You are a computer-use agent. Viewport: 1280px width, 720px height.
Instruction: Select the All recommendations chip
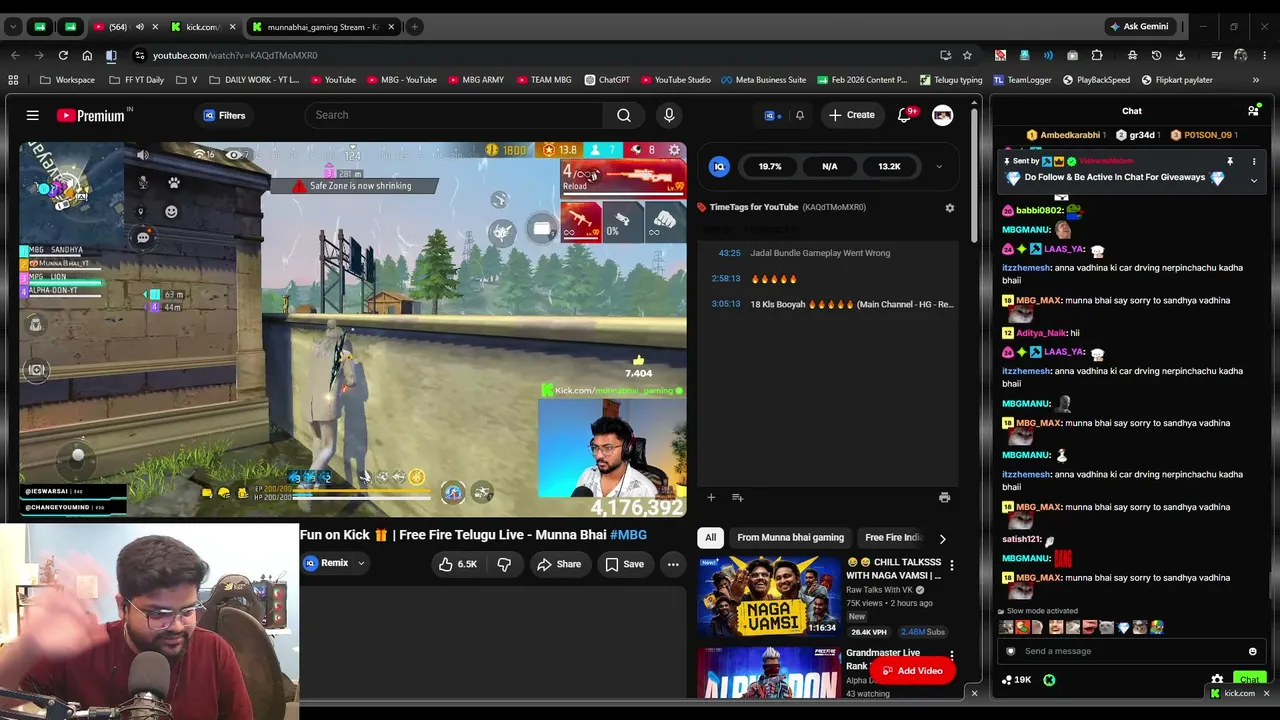click(x=710, y=538)
